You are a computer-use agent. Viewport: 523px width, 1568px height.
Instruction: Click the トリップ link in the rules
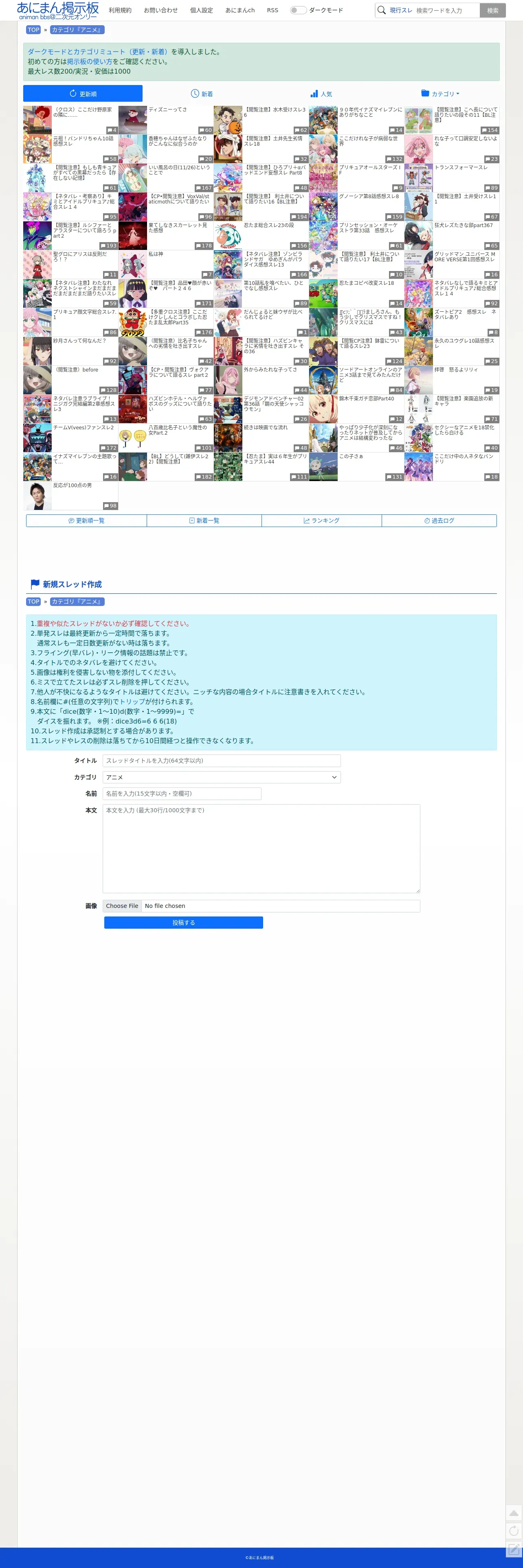(132, 702)
